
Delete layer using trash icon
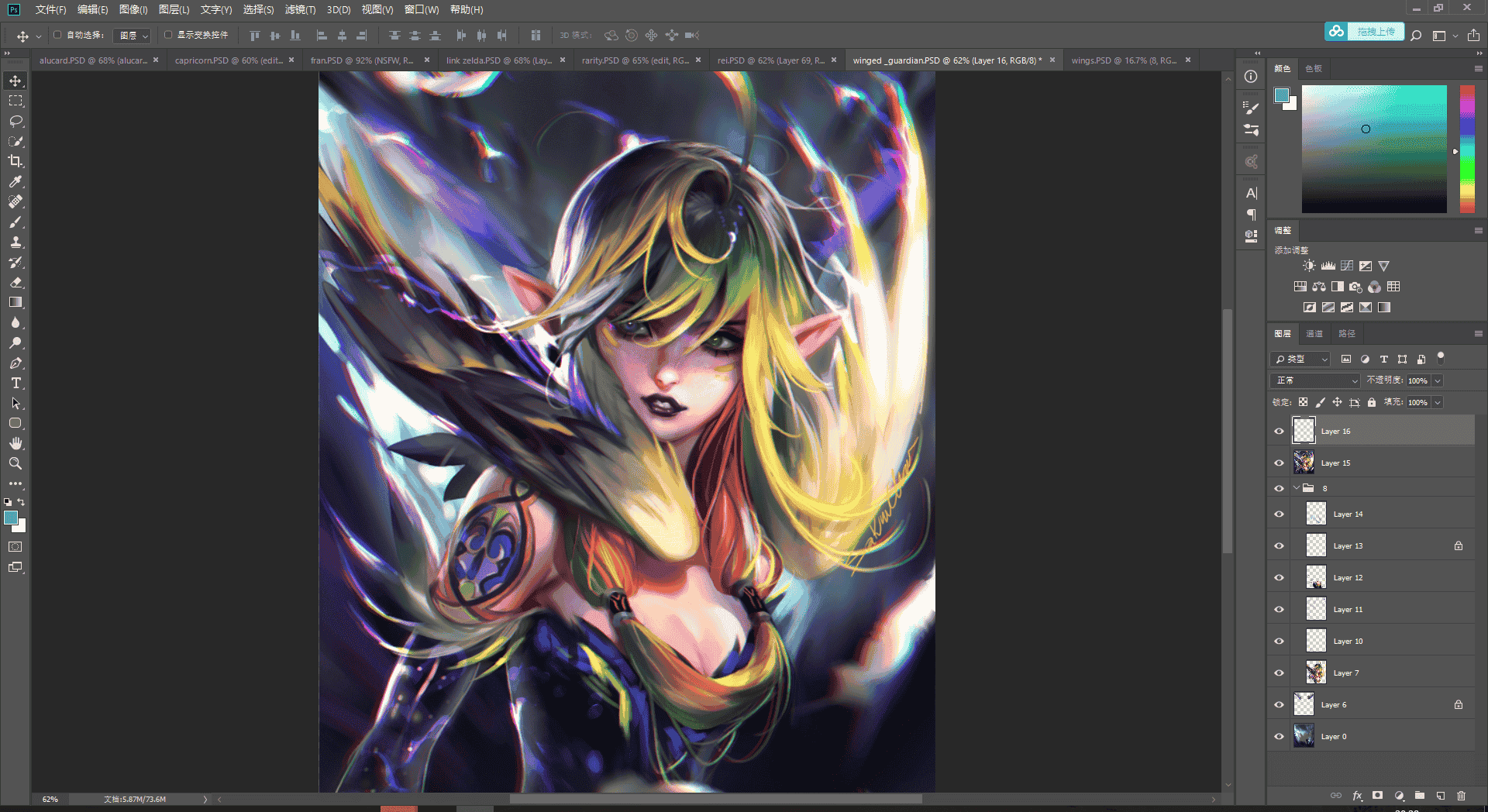(1461, 796)
